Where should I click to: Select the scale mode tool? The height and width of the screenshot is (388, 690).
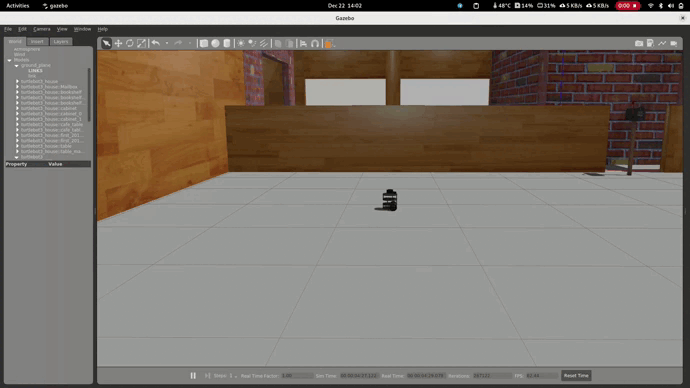[x=141, y=43]
